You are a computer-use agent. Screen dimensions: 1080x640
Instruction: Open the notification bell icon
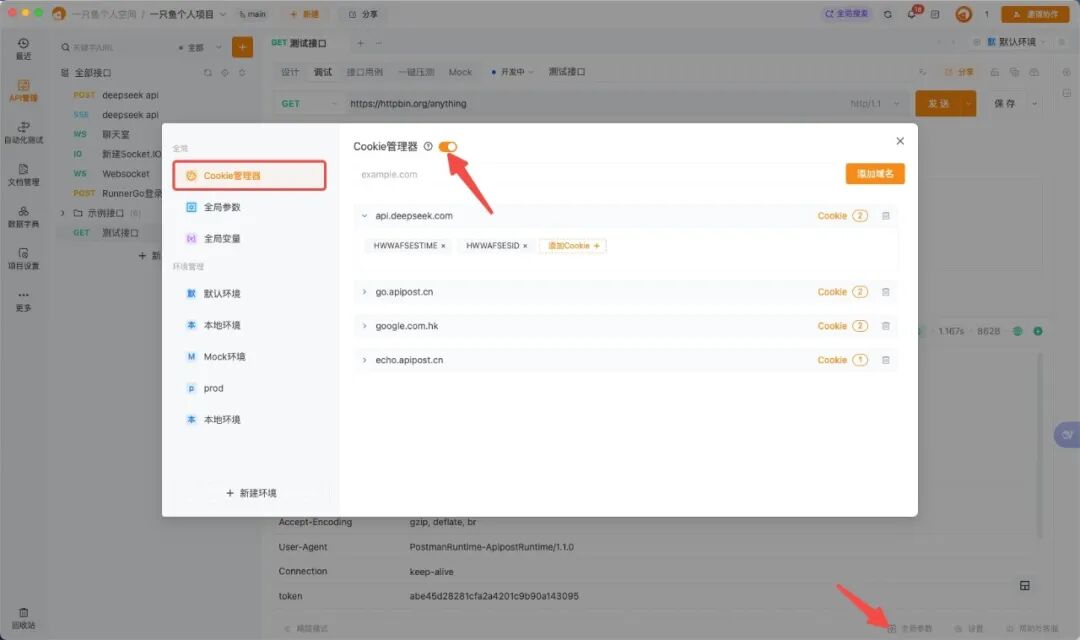click(x=913, y=14)
